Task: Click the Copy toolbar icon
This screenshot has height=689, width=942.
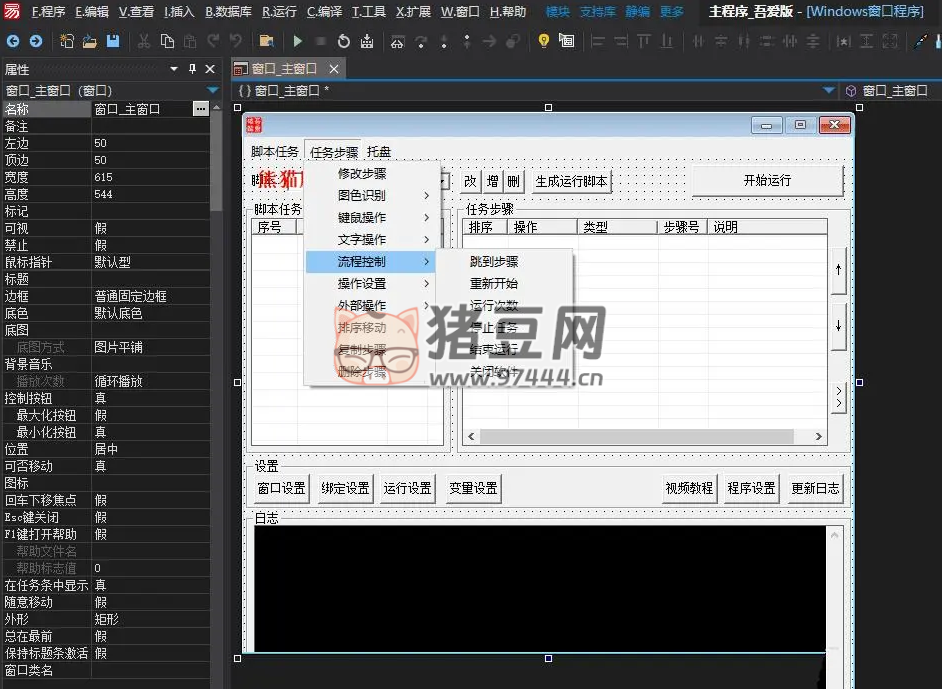Action: (x=166, y=41)
